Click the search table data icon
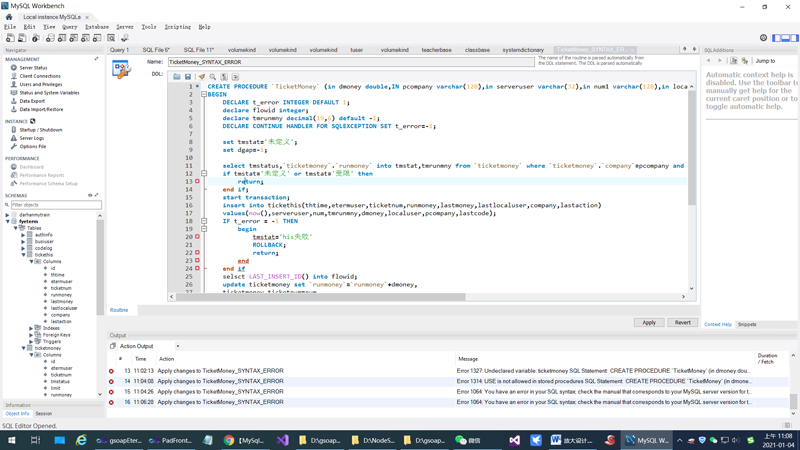 111,38
